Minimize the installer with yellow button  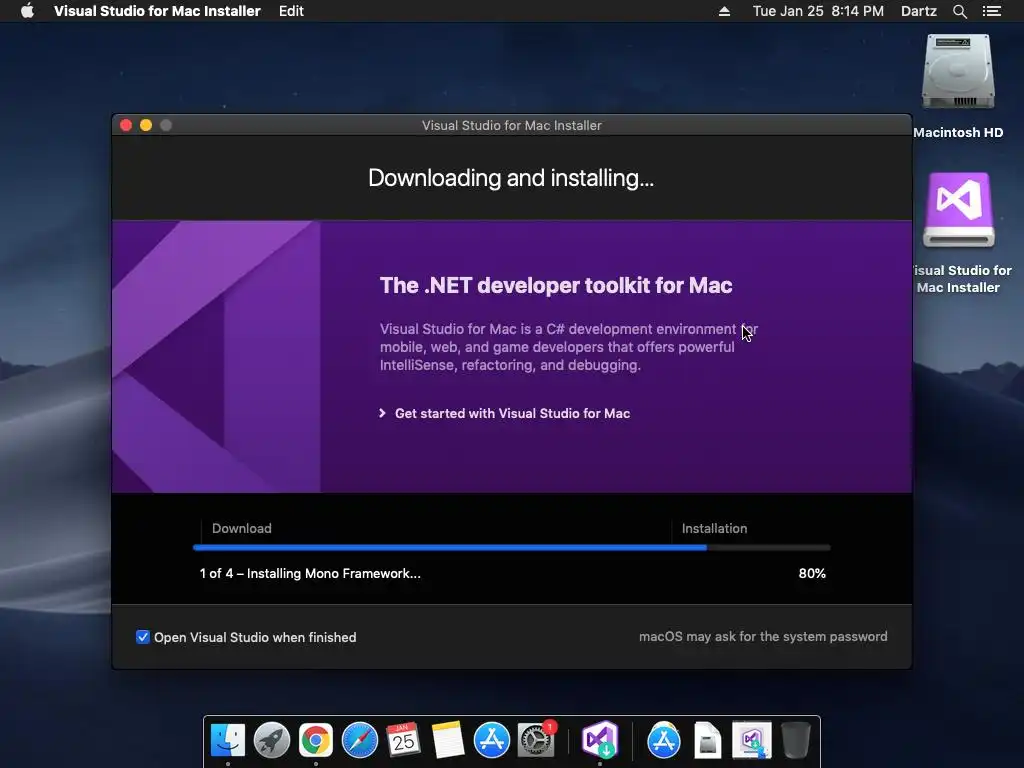[146, 125]
